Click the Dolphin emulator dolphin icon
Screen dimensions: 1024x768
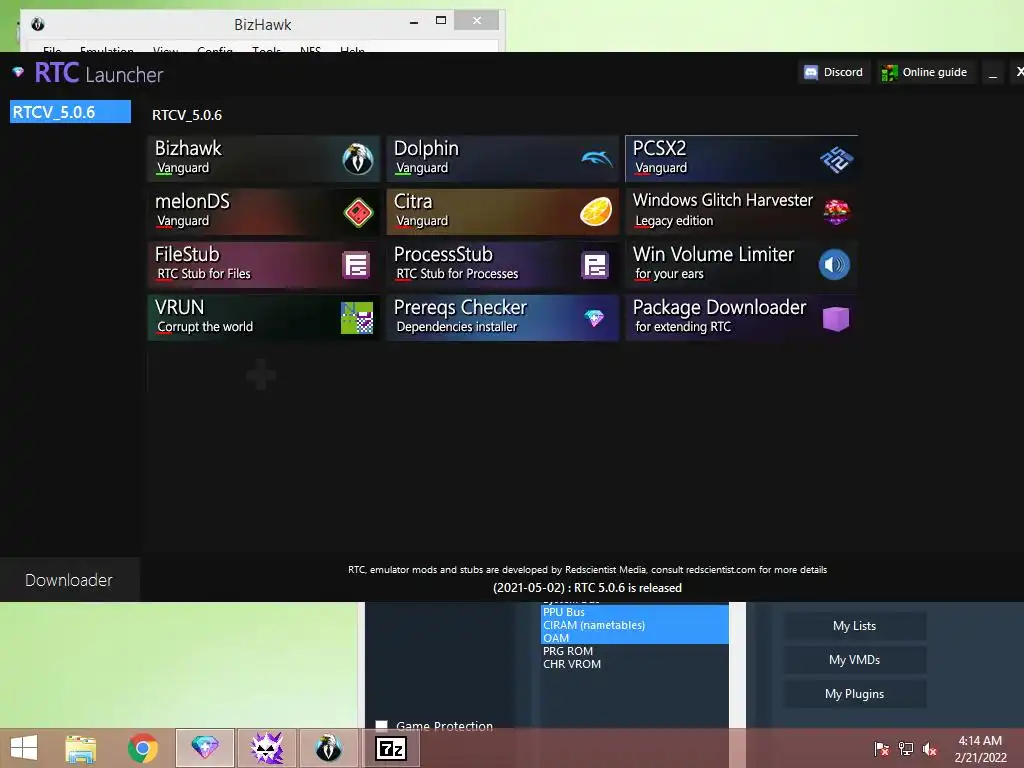pyautogui.click(x=596, y=159)
